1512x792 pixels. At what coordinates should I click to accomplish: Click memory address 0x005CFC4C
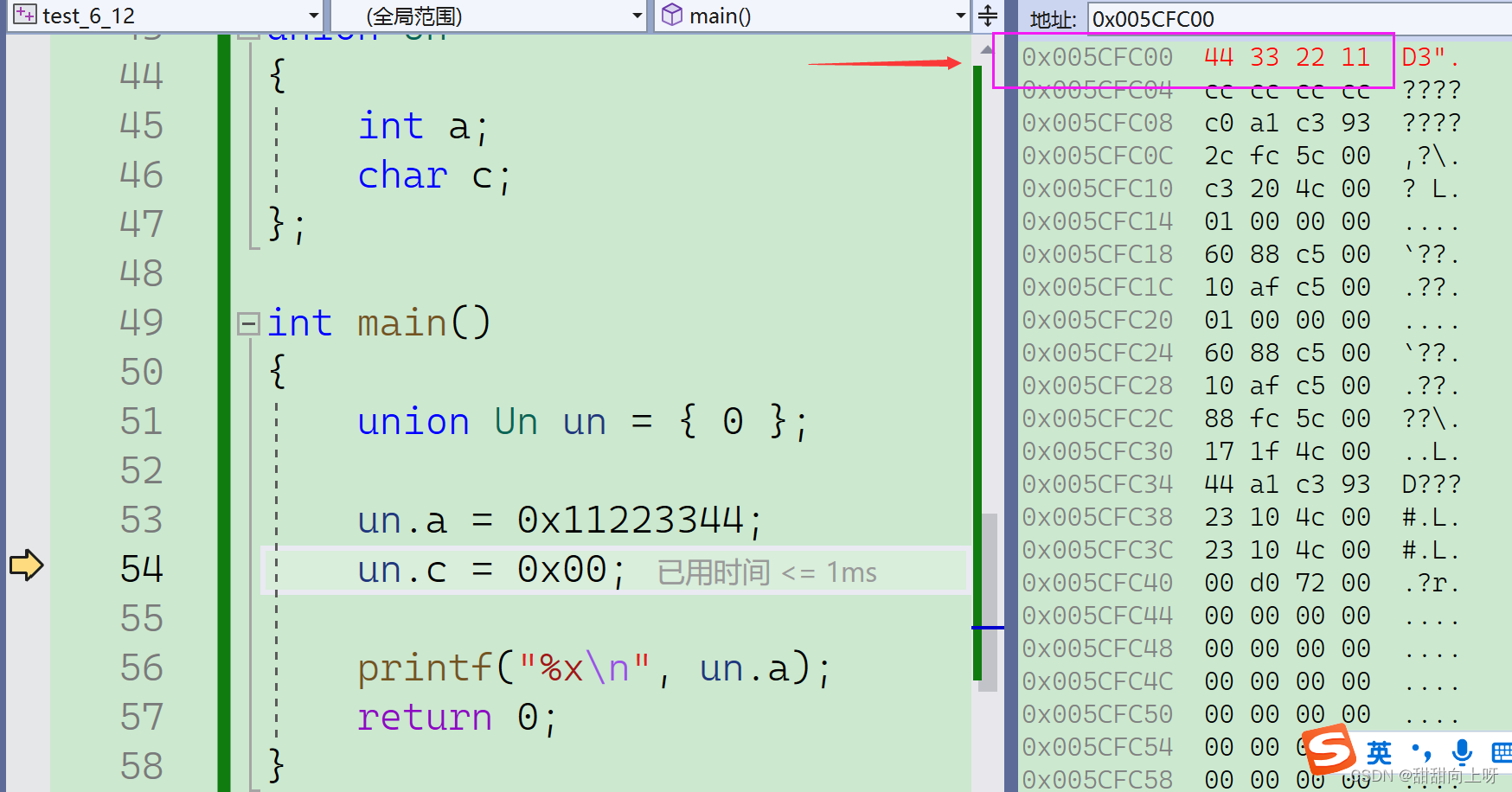coord(1097,681)
